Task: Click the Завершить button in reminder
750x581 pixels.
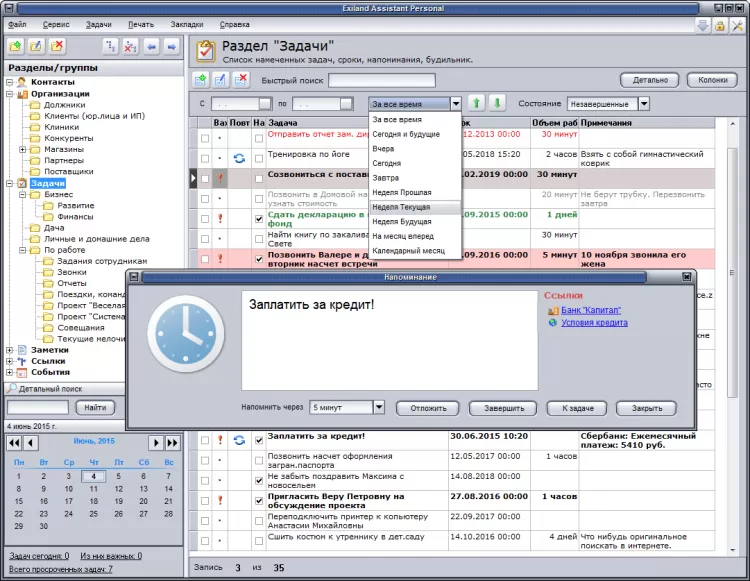Action: click(x=504, y=408)
